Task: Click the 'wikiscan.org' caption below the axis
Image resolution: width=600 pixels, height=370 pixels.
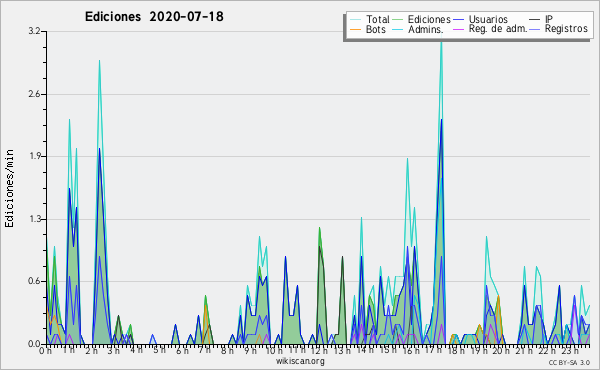Action: tap(300, 361)
